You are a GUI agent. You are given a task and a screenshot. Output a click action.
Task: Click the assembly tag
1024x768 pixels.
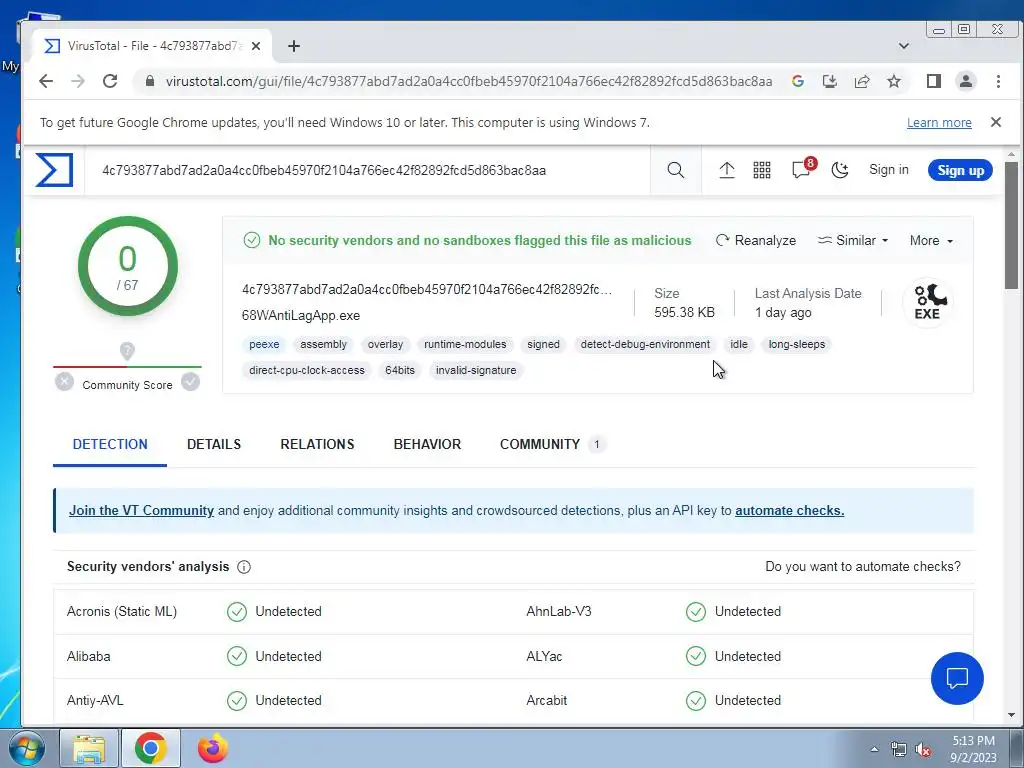(x=323, y=344)
